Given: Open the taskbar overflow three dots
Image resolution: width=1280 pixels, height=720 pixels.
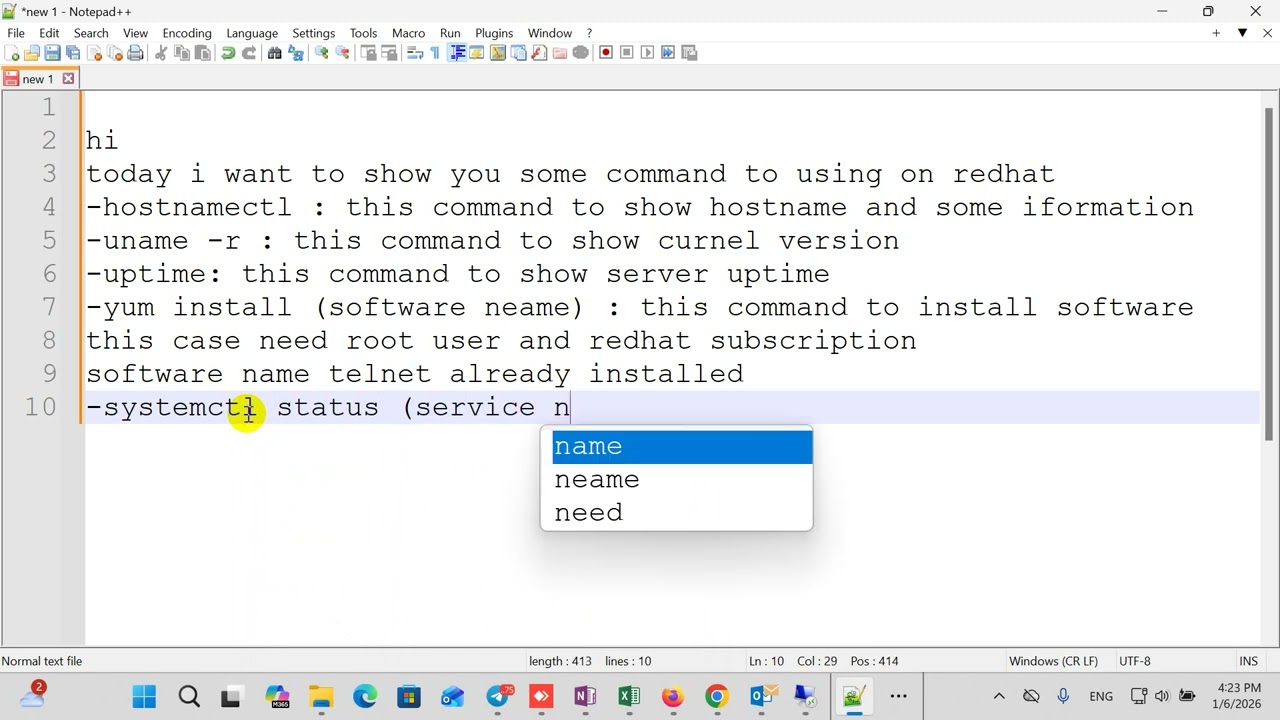Looking at the screenshot, I should [898, 696].
